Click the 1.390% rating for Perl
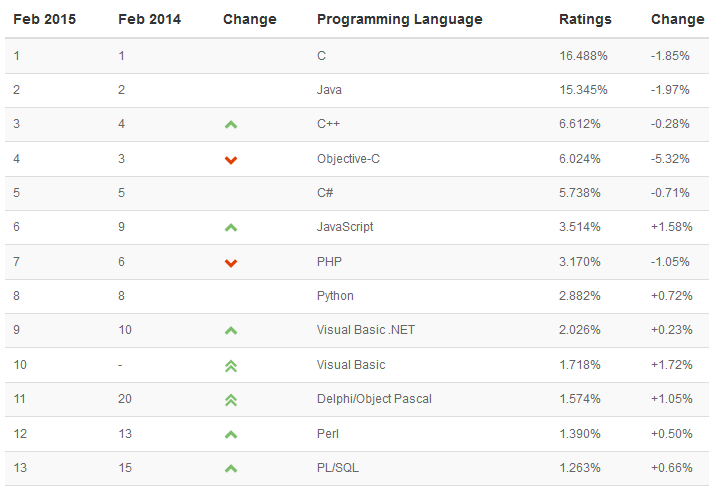709x488 pixels. pyautogui.click(x=580, y=434)
